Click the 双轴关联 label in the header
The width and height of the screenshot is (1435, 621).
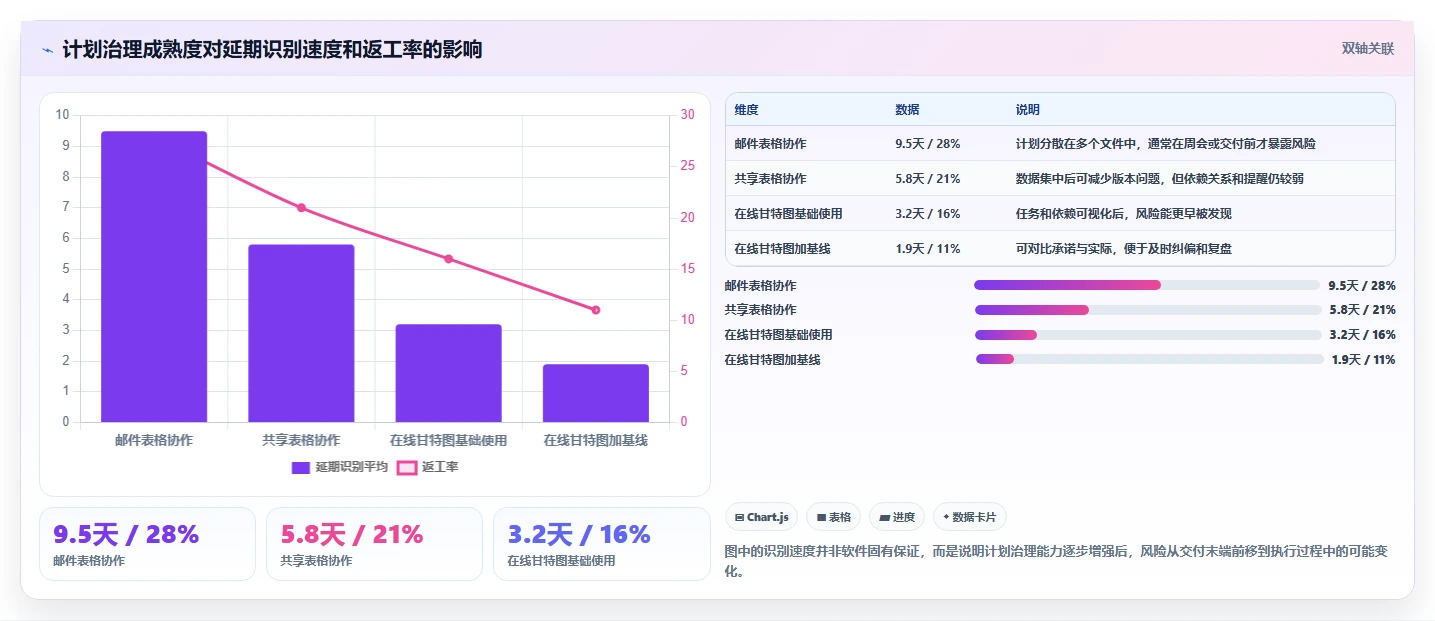click(1368, 48)
